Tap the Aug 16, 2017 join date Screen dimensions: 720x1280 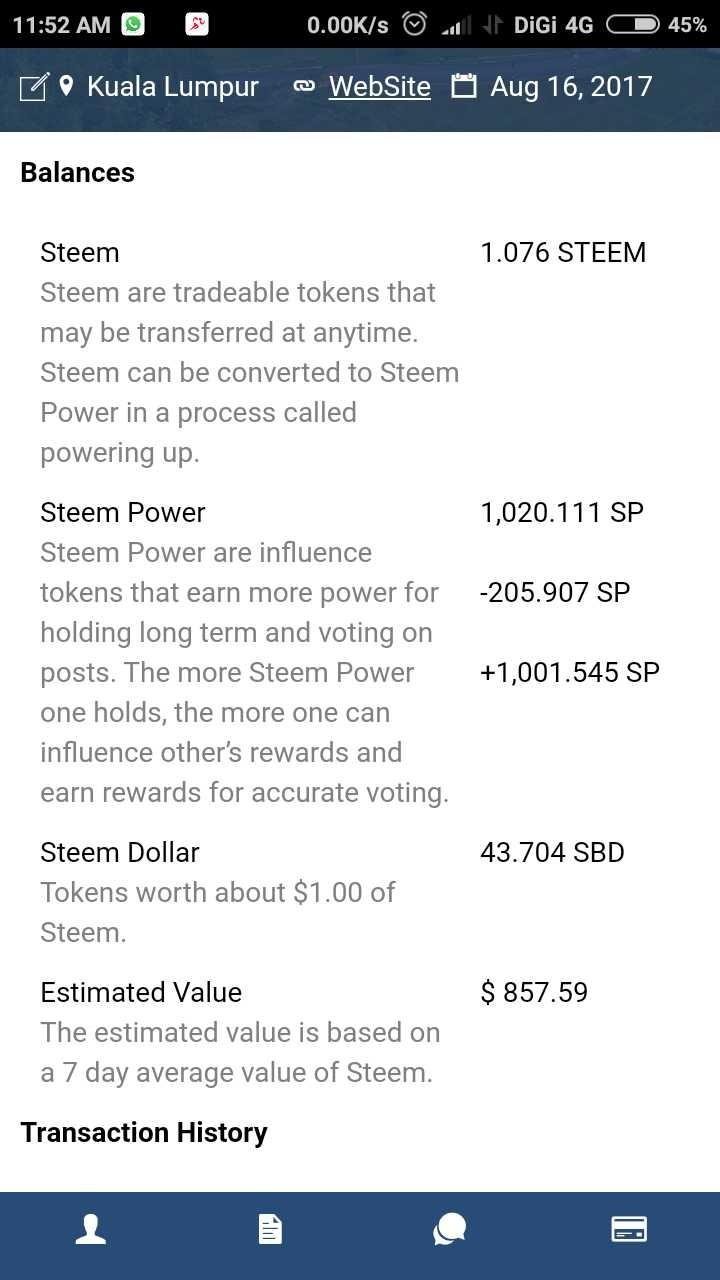[571, 87]
